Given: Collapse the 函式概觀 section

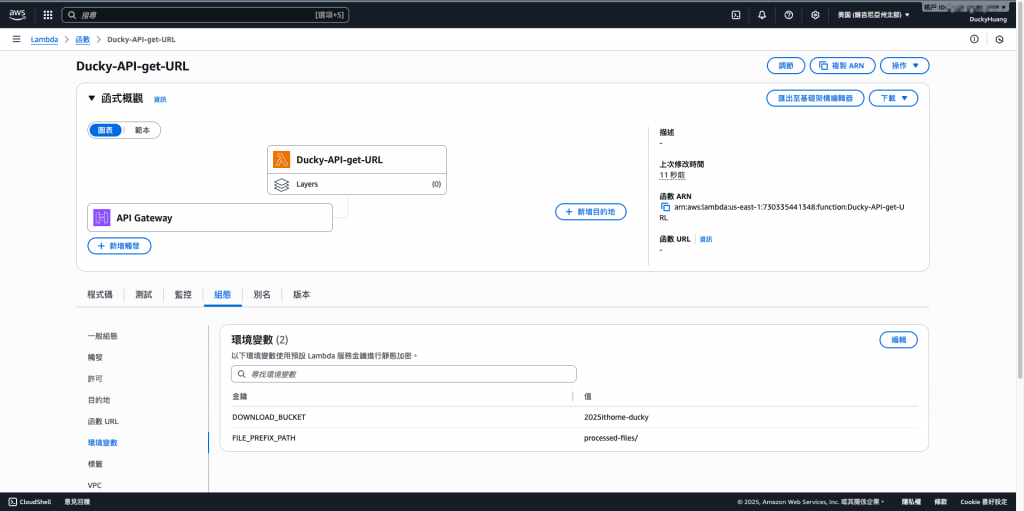Looking at the screenshot, I should [x=91, y=99].
